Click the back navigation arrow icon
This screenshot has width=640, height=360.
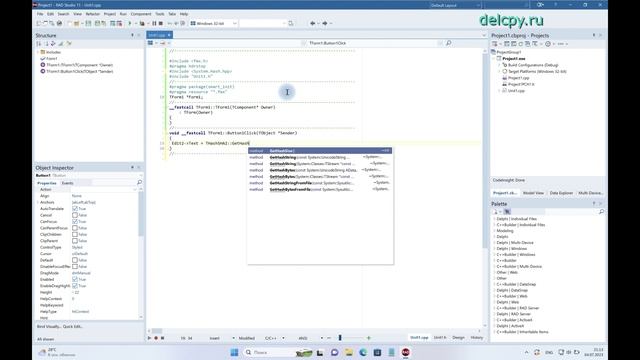click(313, 23)
